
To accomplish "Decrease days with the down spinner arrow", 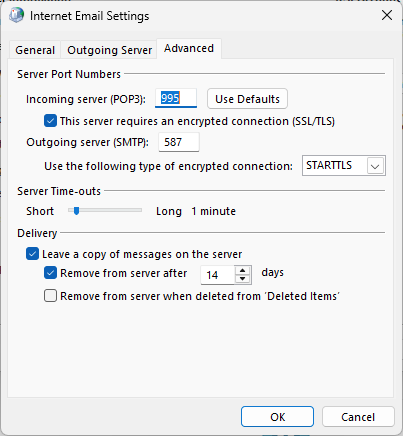I will 243,279.
